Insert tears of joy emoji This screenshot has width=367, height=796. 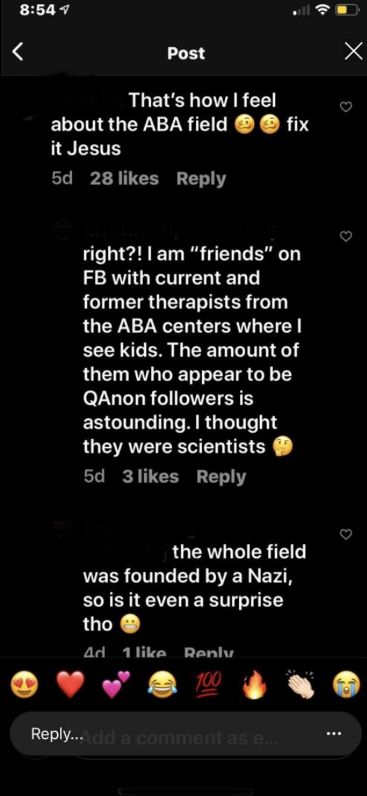tap(161, 687)
